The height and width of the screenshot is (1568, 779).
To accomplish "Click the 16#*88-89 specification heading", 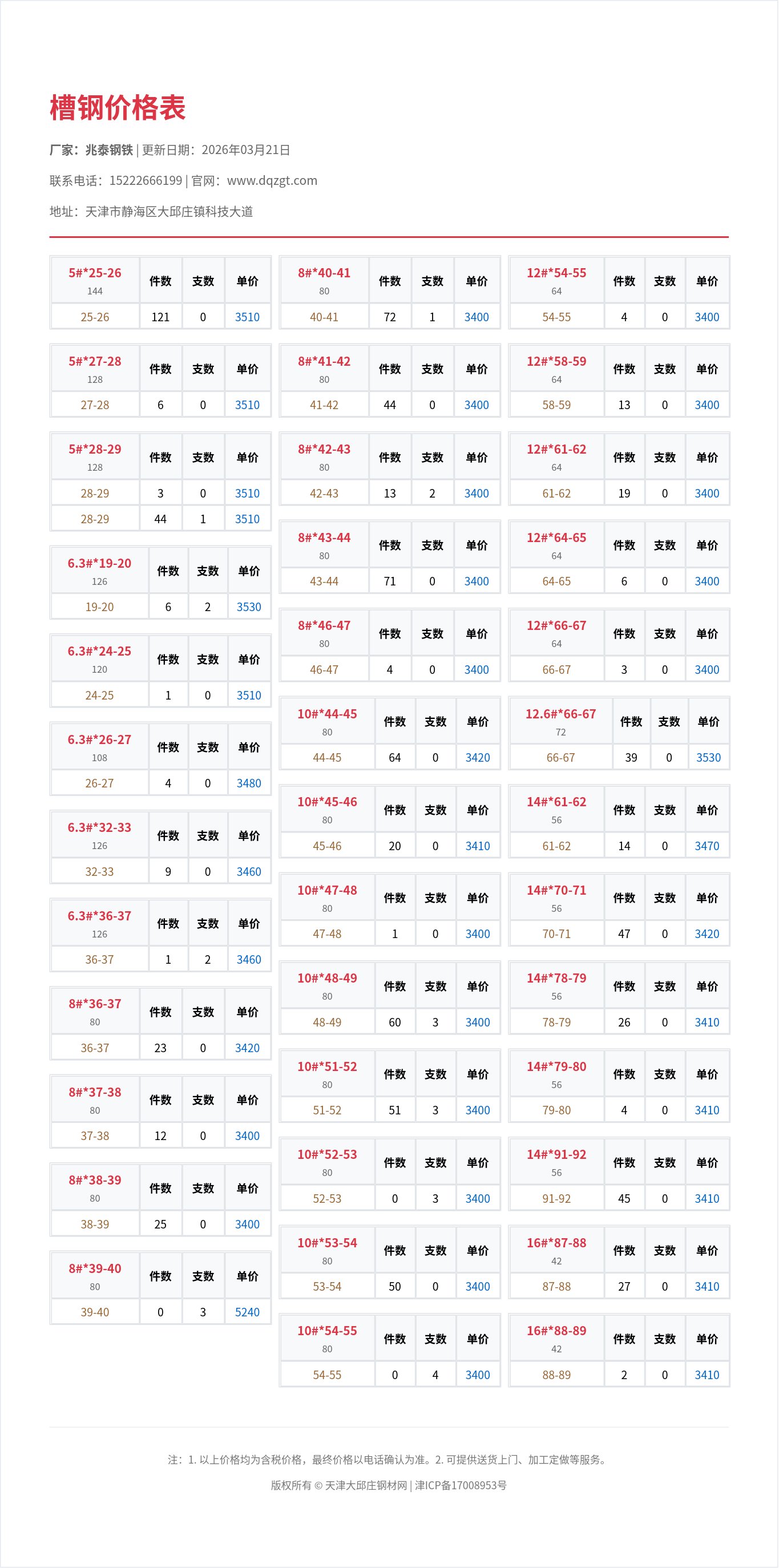I will (556, 1331).
